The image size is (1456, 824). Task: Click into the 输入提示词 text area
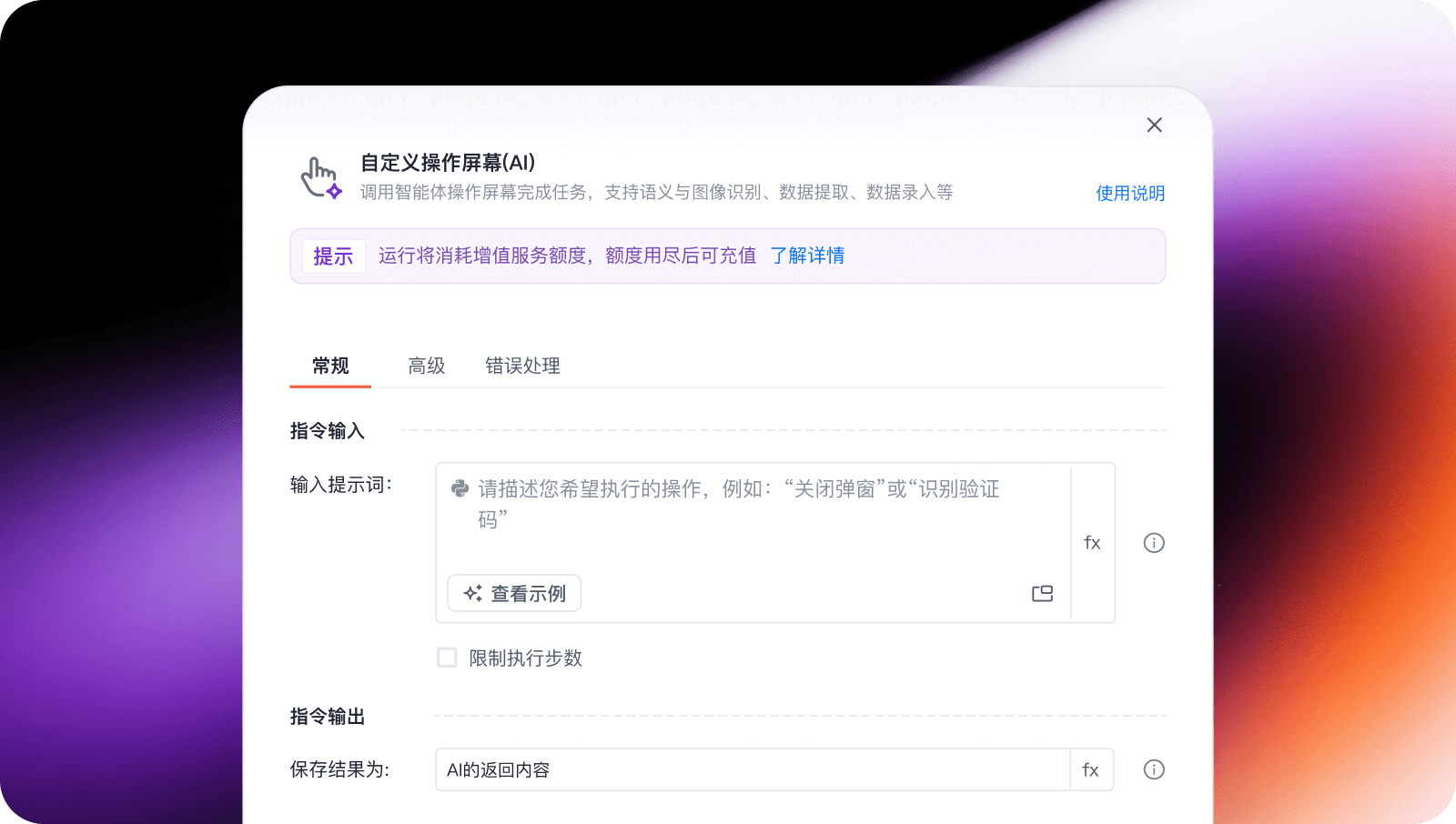click(746, 528)
